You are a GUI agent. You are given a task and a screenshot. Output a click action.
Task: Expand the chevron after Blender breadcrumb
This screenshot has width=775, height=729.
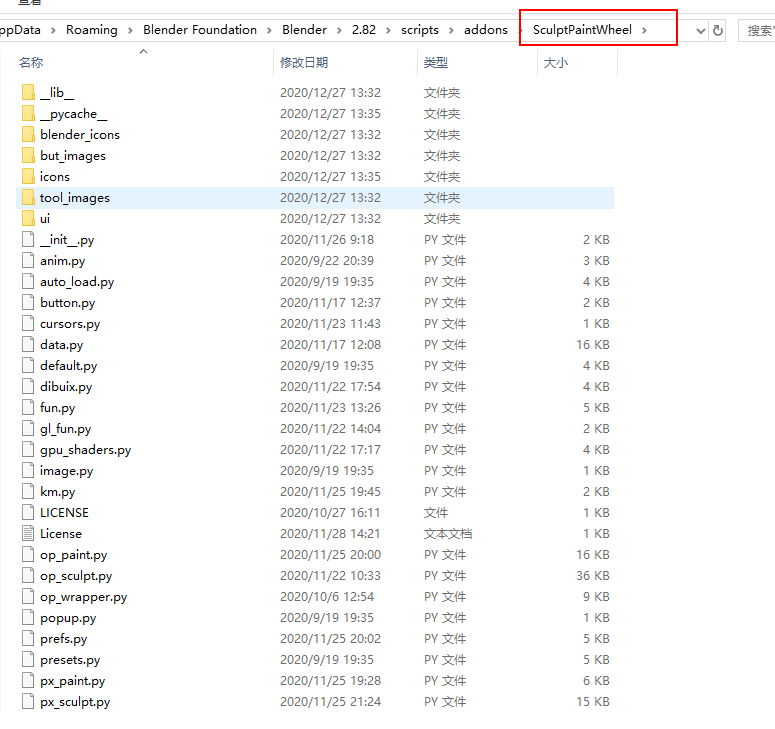coord(339,30)
